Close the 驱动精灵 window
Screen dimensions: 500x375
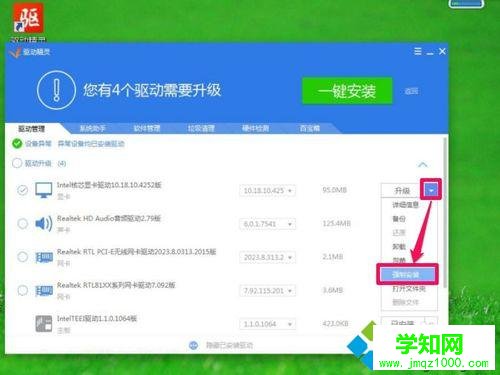click(x=442, y=51)
